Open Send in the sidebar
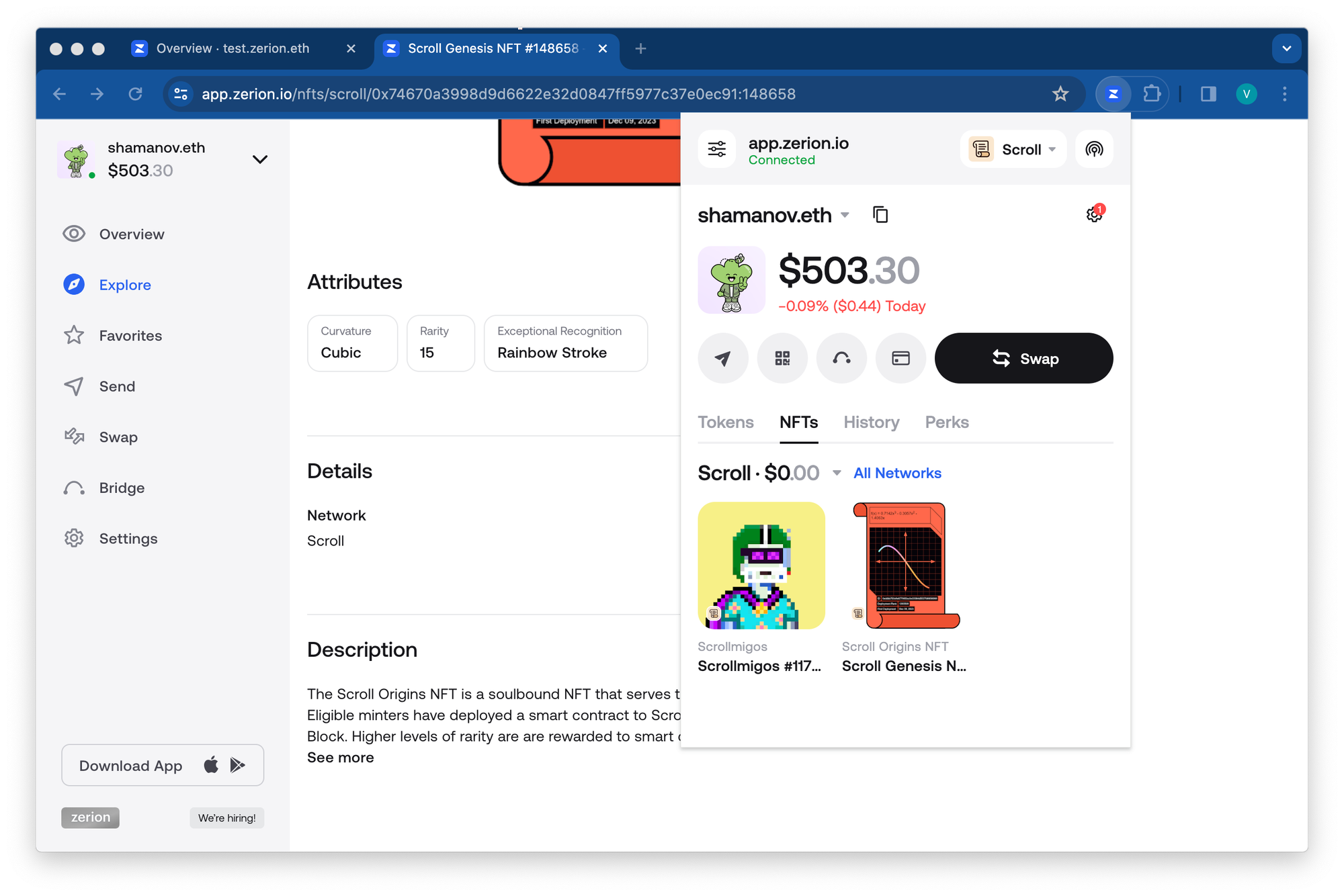This screenshot has width=1344, height=896. (x=99, y=386)
